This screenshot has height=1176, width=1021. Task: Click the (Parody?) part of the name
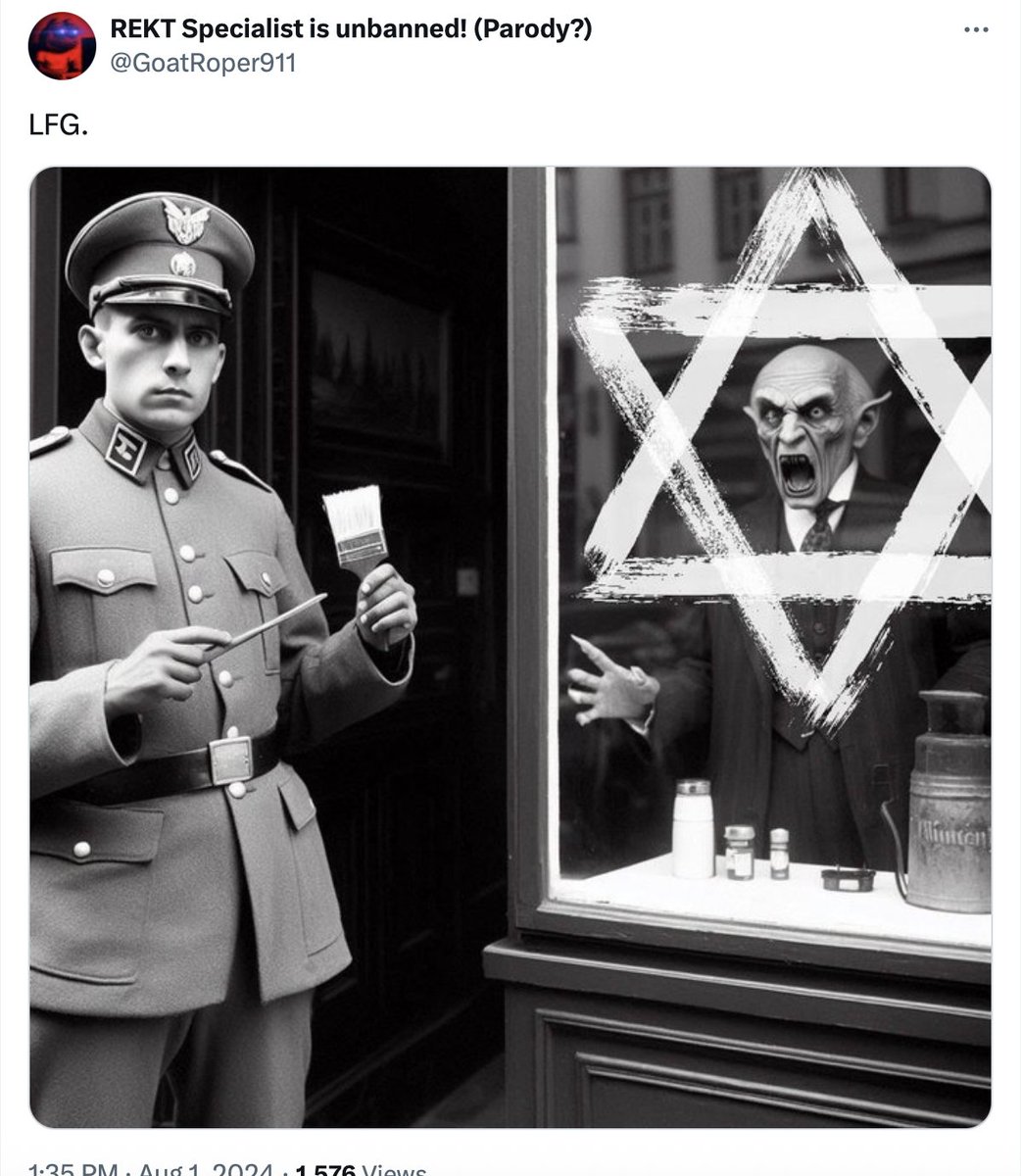(533, 29)
